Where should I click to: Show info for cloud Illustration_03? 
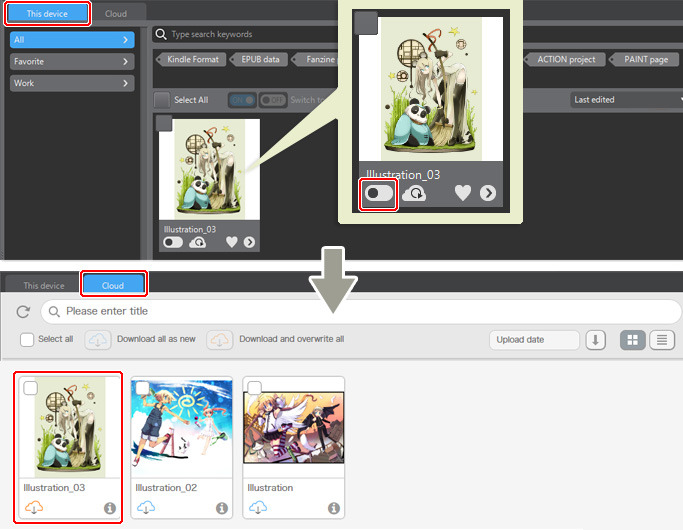[x=110, y=508]
